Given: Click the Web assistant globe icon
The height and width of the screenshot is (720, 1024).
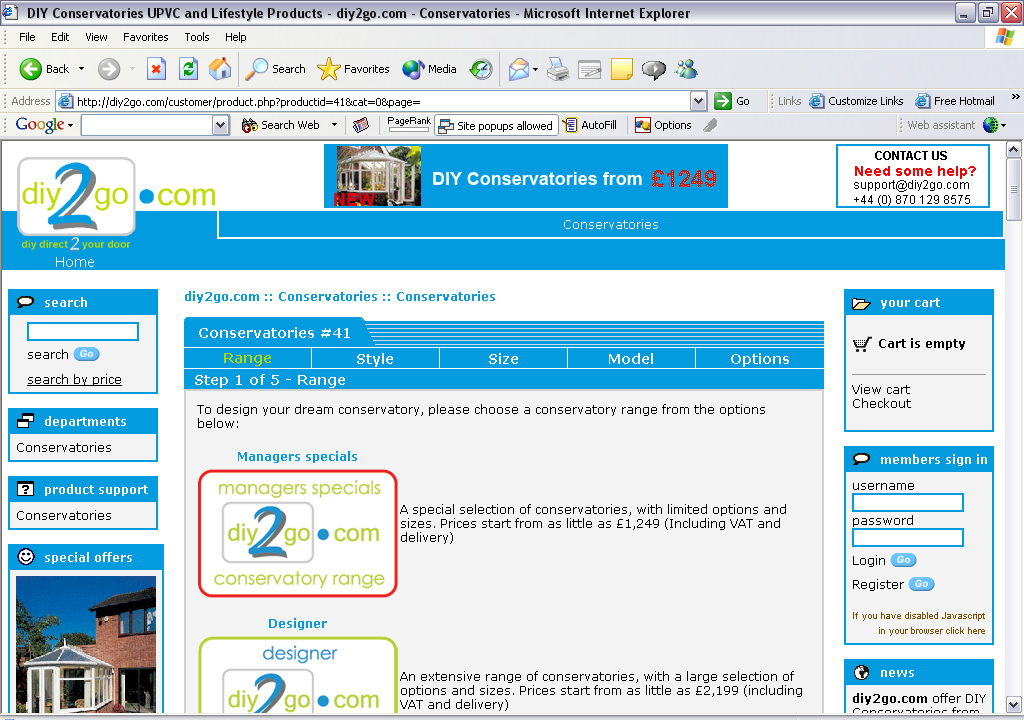Looking at the screenshot, I should tap(991, 125).
